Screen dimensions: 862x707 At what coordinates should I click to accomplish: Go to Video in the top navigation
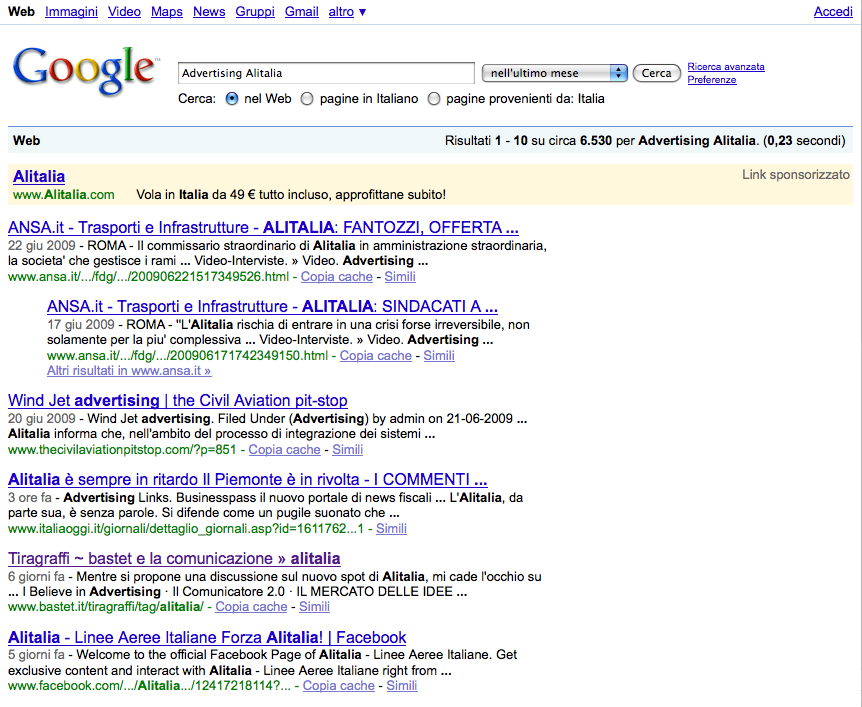click(x=124, y=12)
